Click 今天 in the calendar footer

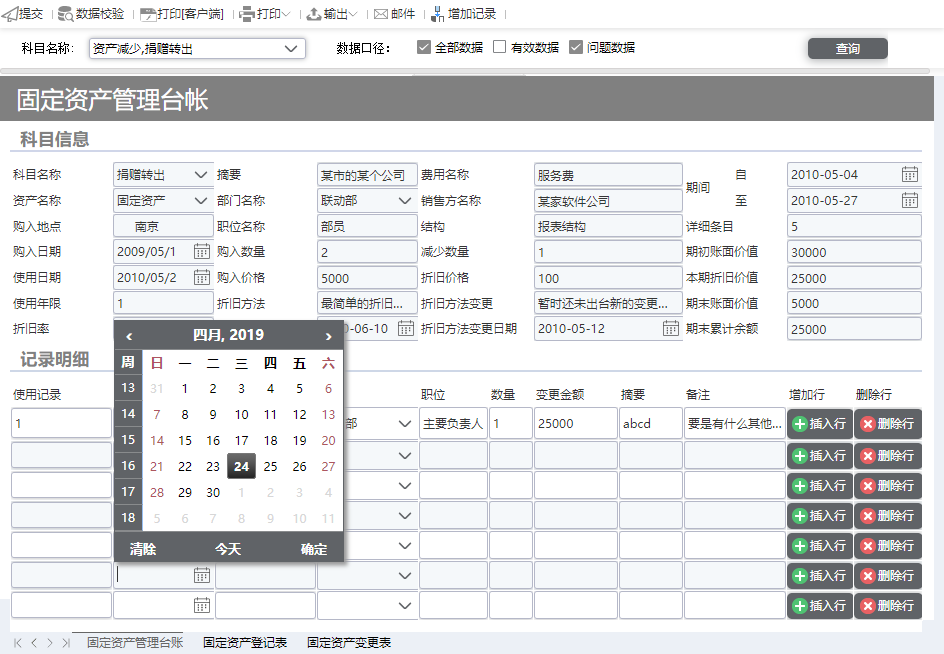pos(228,549)
